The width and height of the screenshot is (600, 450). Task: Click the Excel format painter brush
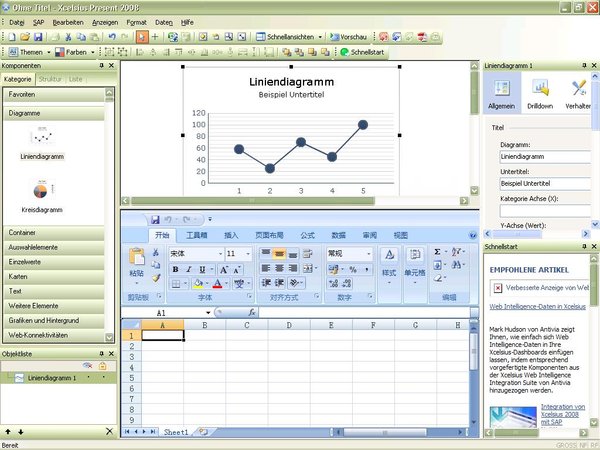click(156, 278)
